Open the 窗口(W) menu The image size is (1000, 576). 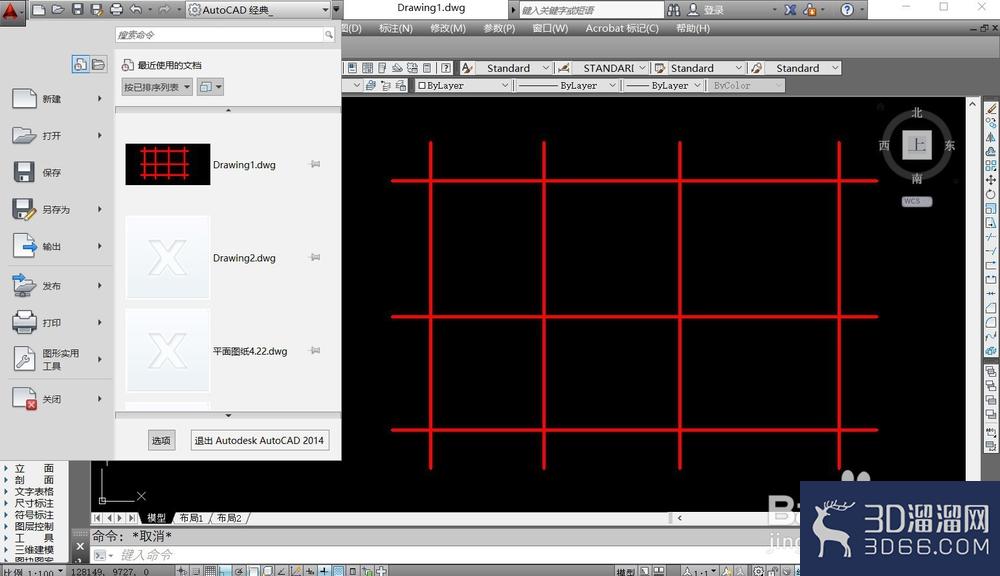coord(550,28)
